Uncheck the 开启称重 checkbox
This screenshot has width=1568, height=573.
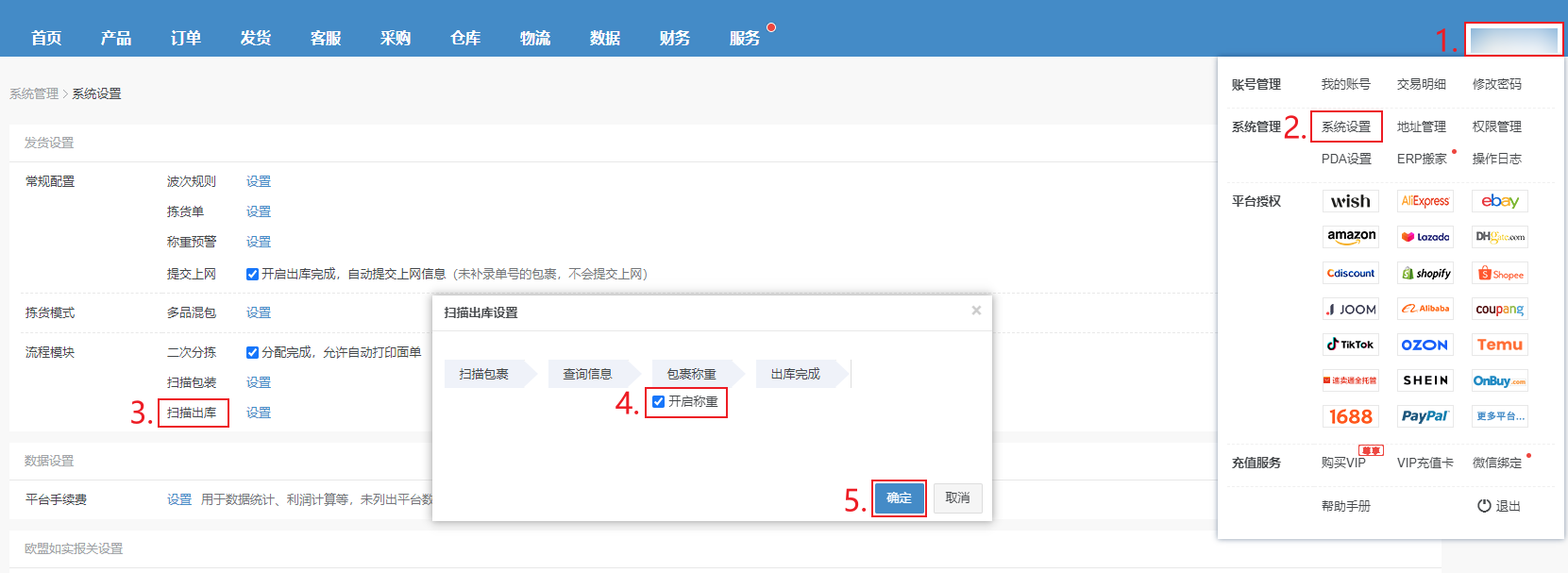659,402
